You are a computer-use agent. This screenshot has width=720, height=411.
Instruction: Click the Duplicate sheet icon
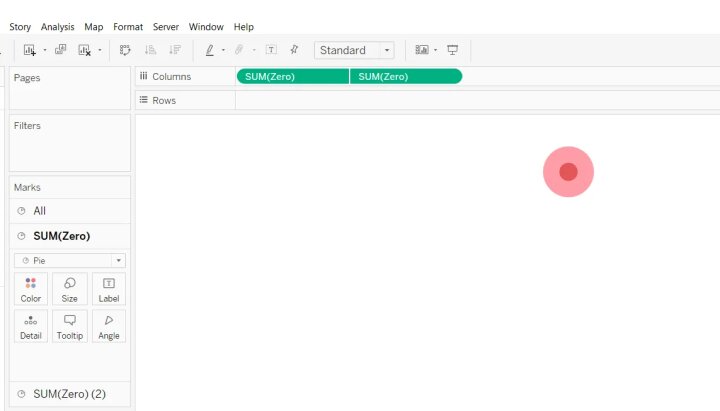(61, 50)
